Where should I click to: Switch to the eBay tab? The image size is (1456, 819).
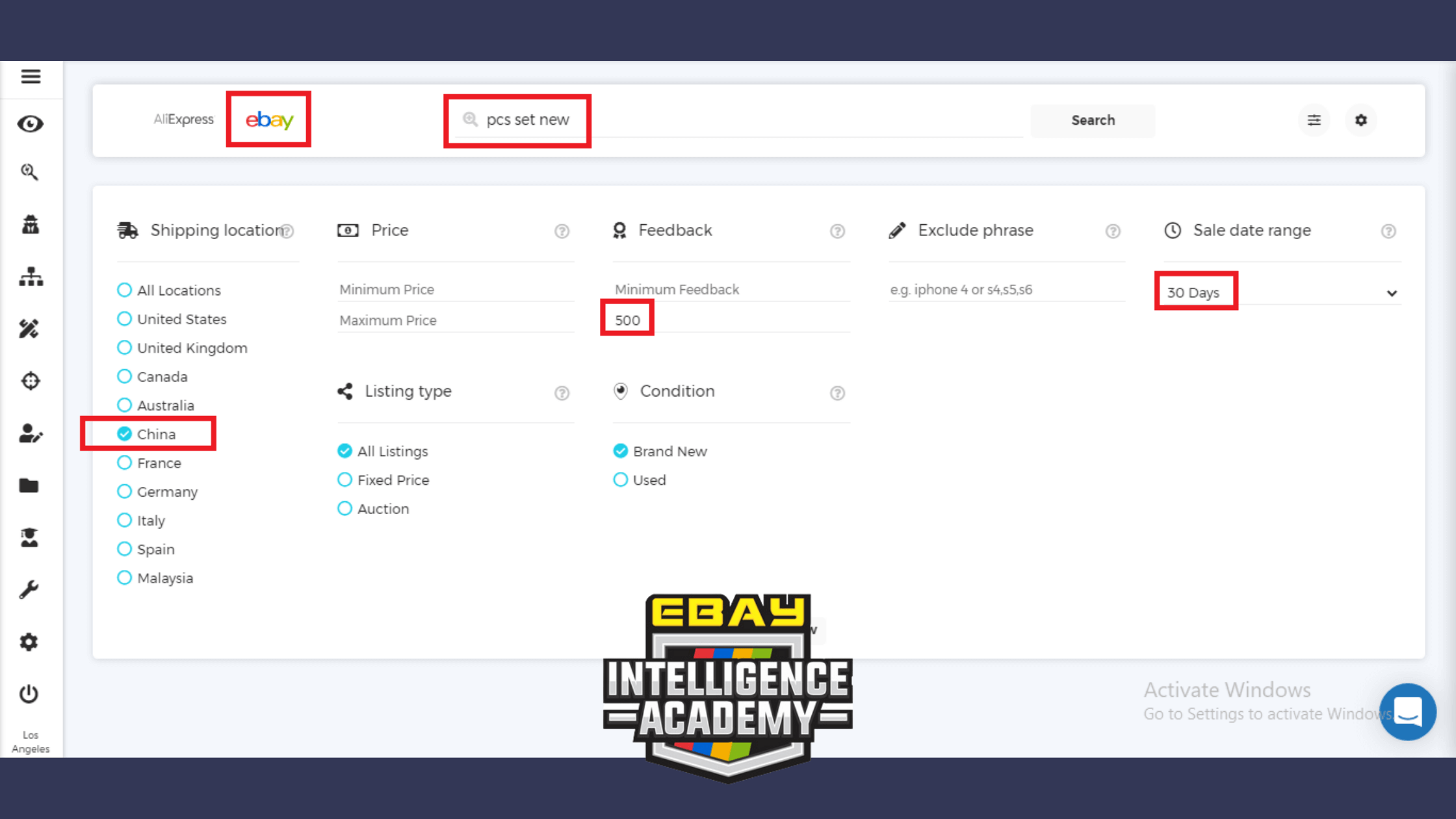pyautogui.click(x=269, y=120)
